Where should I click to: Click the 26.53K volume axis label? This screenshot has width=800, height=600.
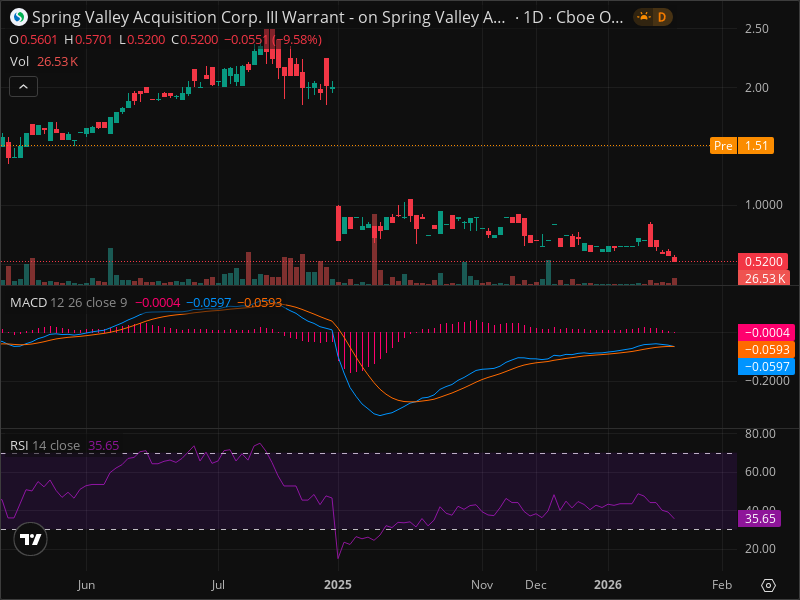764,278
